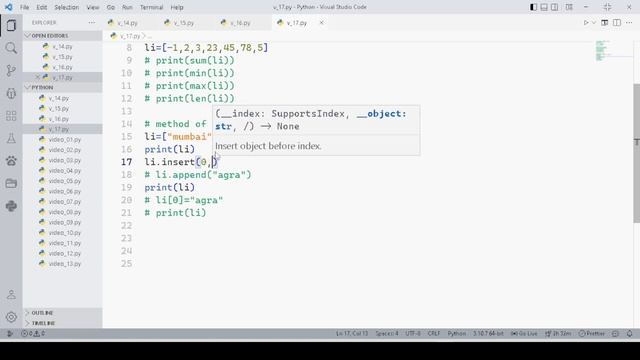The width and height of the screenshot is (640, 360).
Task: Click the 2h 32m time tracker status
Action: click(x=558, y=333)
